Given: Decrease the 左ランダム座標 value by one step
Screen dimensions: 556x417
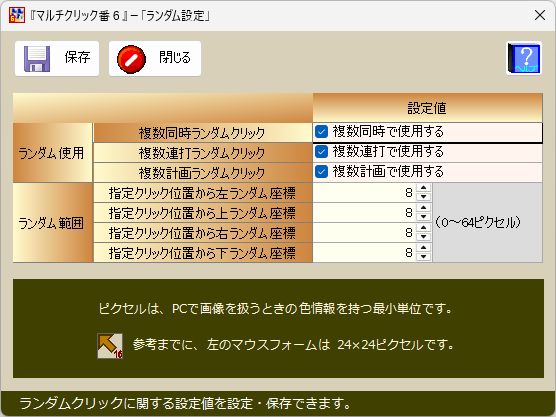Looking at the screenshot, I should (x=423, y=197).
